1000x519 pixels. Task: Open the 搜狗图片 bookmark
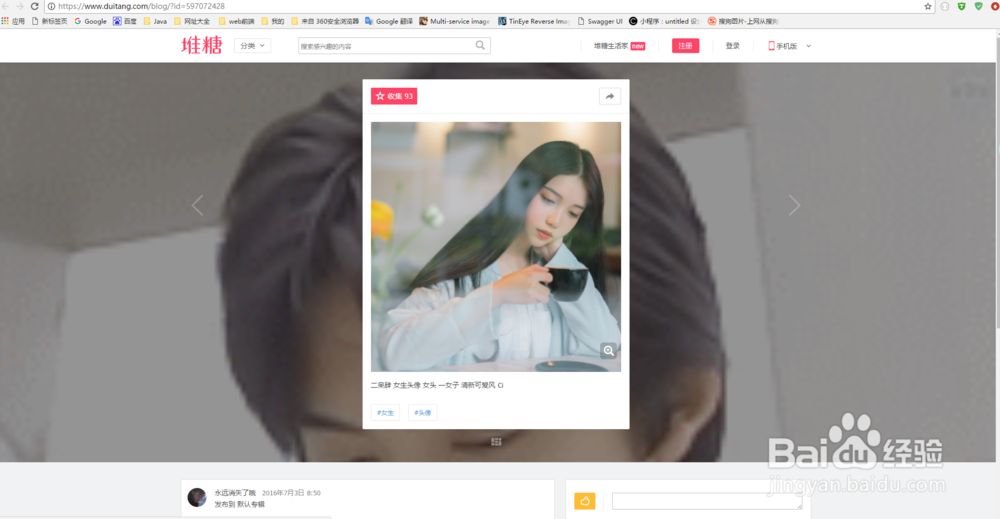(x=742, y=21)
